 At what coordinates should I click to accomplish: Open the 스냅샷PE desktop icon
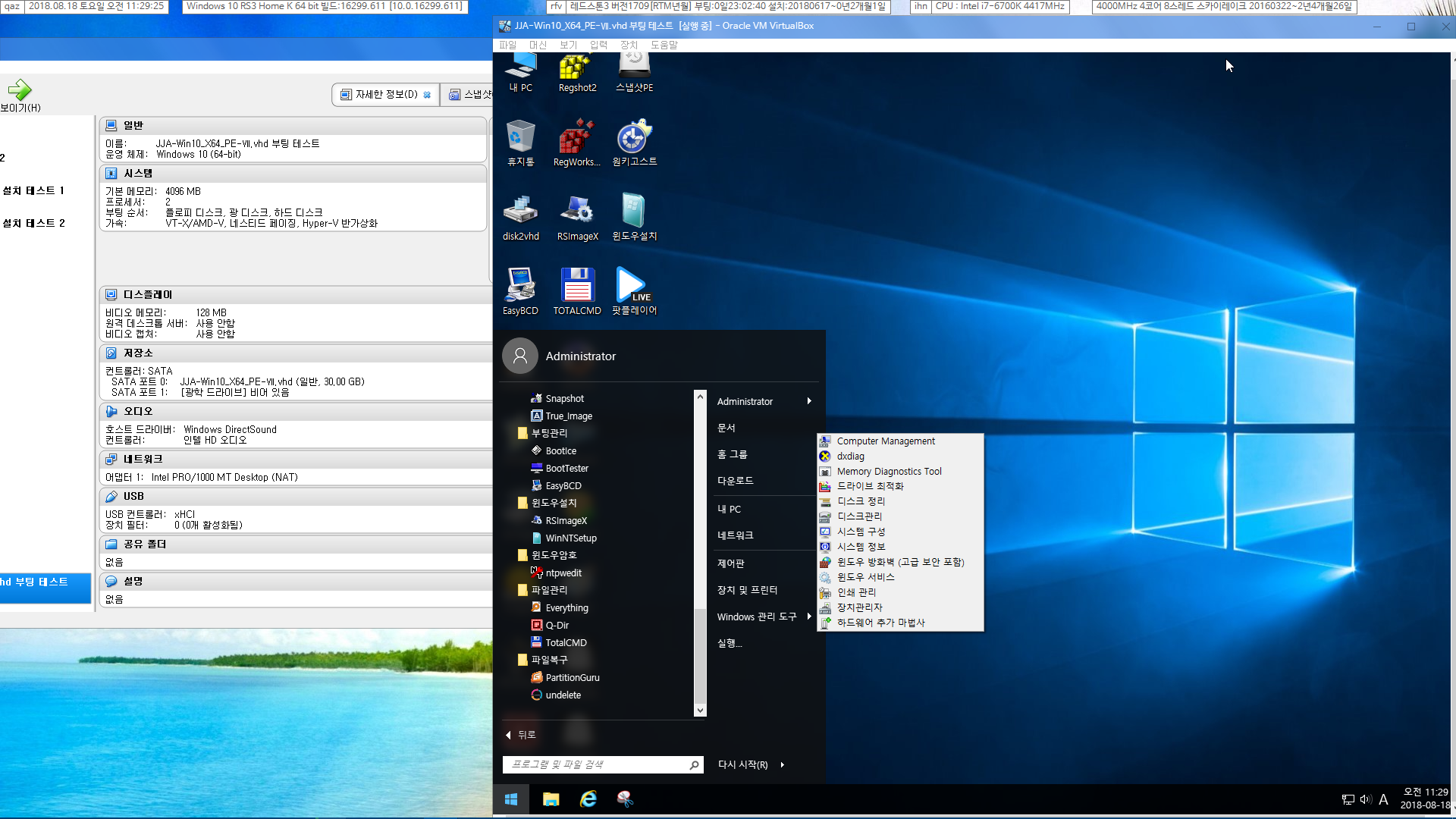pos(634,73)
